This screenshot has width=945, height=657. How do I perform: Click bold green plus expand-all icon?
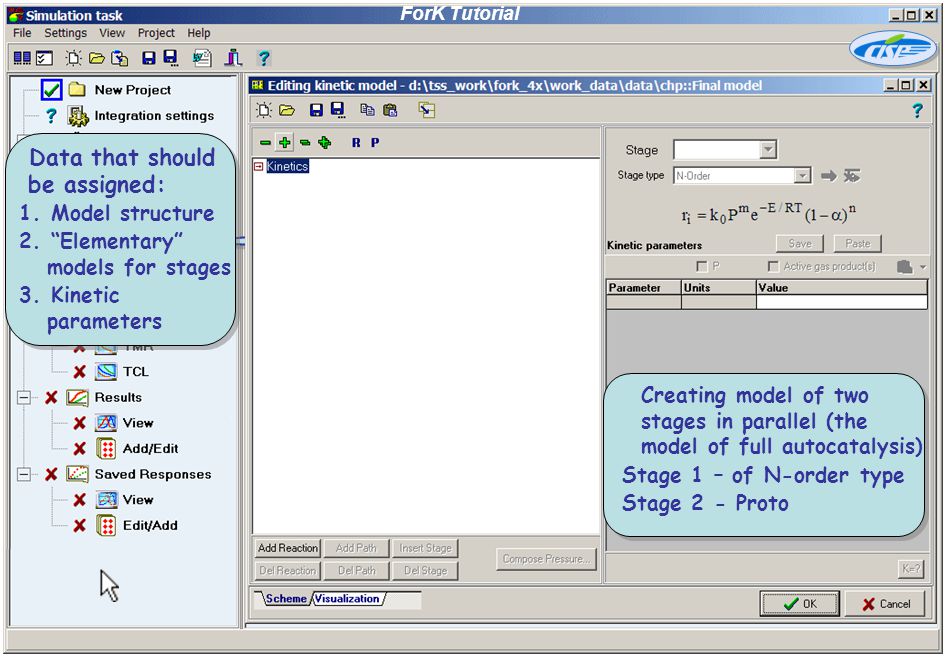(324, 143)
